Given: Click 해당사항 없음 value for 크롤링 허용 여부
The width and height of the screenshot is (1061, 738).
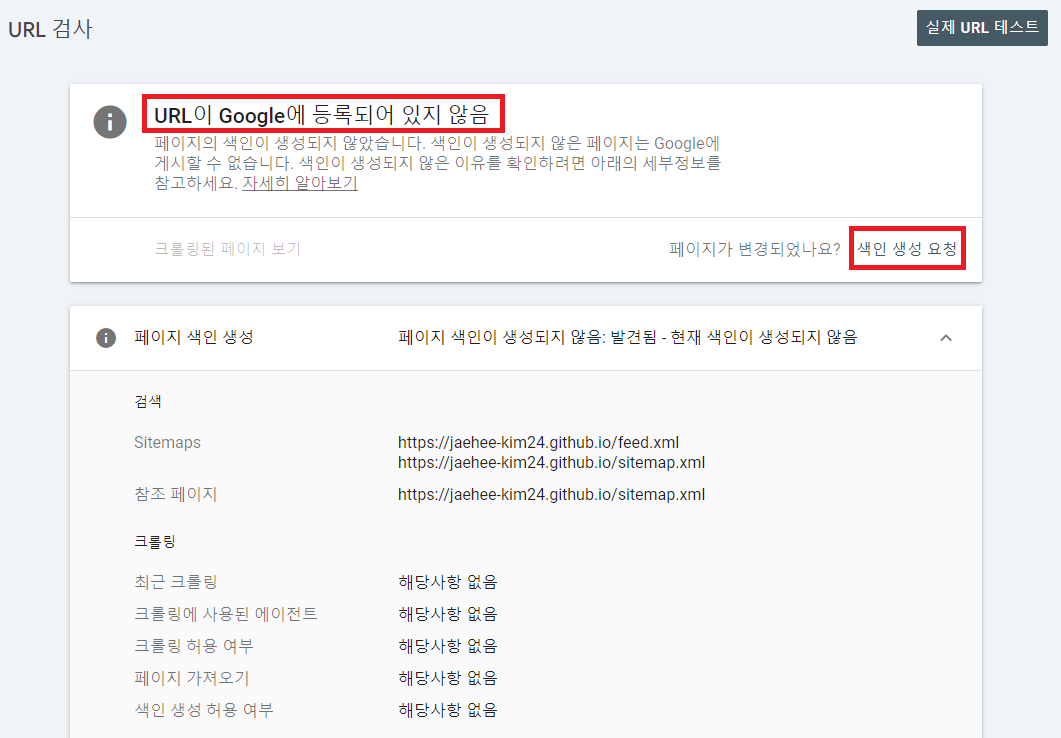Looking at the screenshot, I should [447, 646].
